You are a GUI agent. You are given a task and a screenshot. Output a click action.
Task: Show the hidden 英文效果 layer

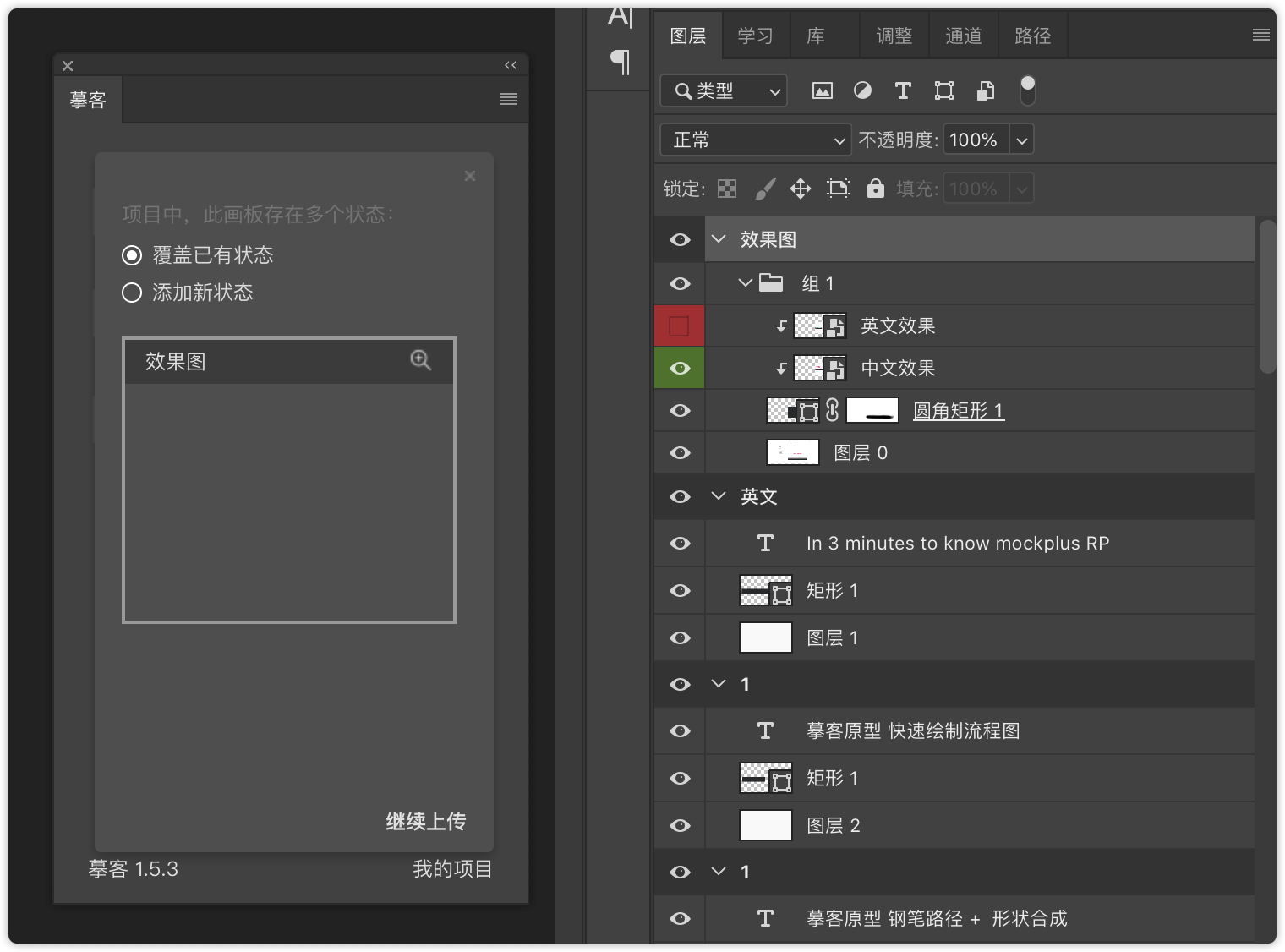(680, 326)
